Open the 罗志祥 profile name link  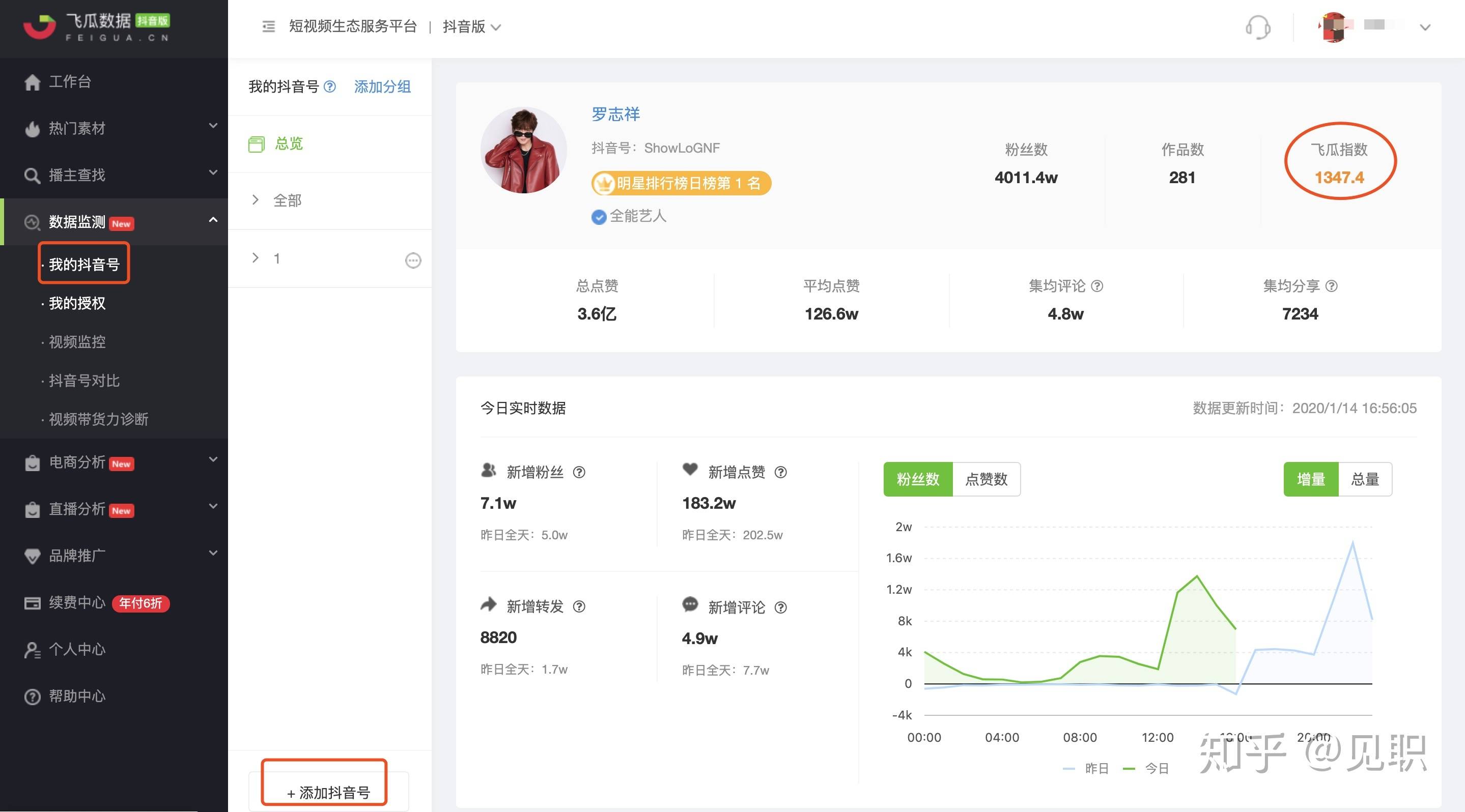(615, 114)
